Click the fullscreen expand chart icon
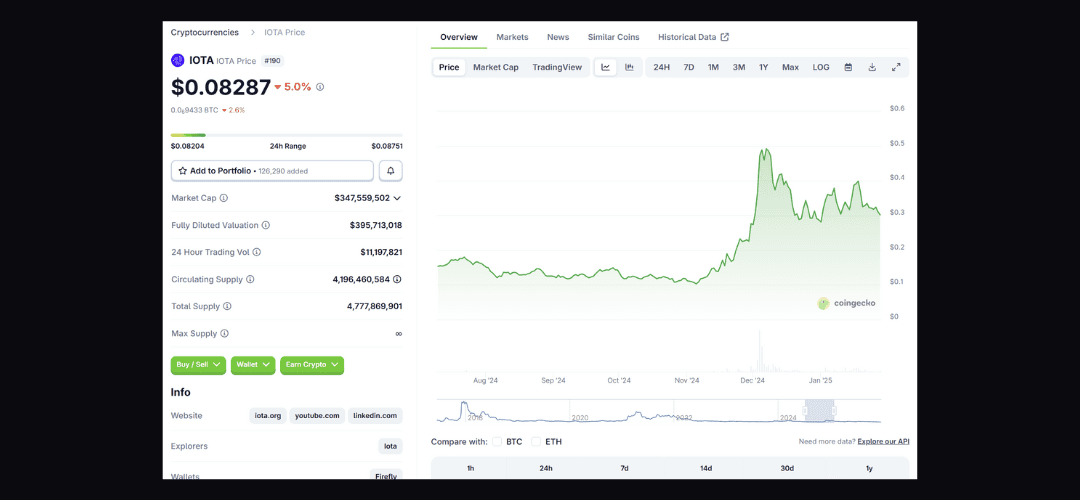 point(896,67)
